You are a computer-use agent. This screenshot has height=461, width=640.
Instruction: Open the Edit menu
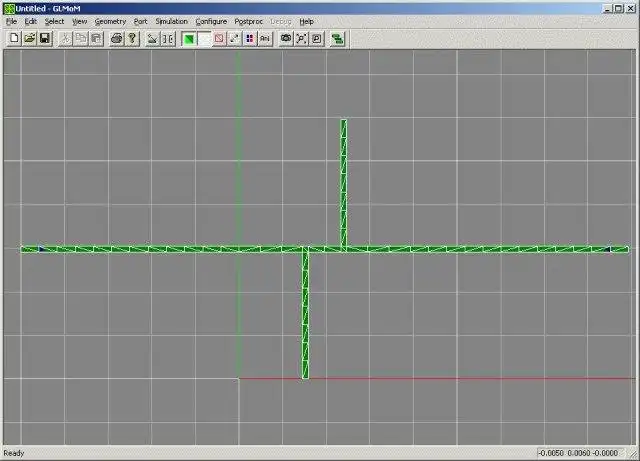point(31,21)
